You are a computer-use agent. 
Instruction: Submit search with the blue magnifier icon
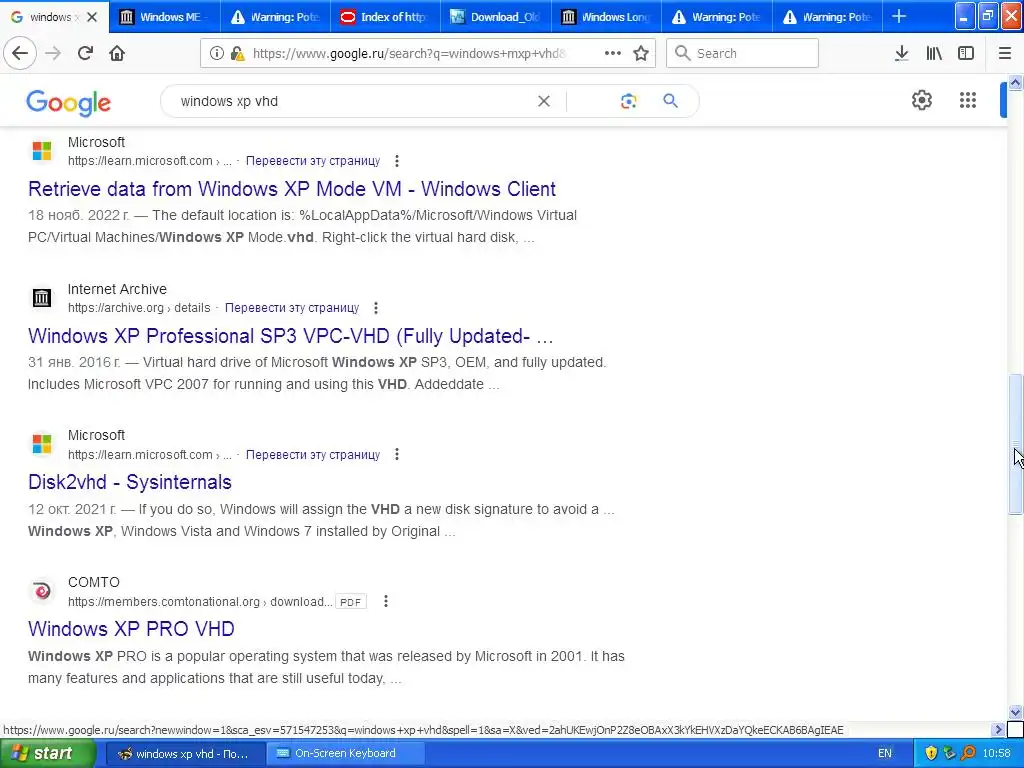[x=670, y=101]
